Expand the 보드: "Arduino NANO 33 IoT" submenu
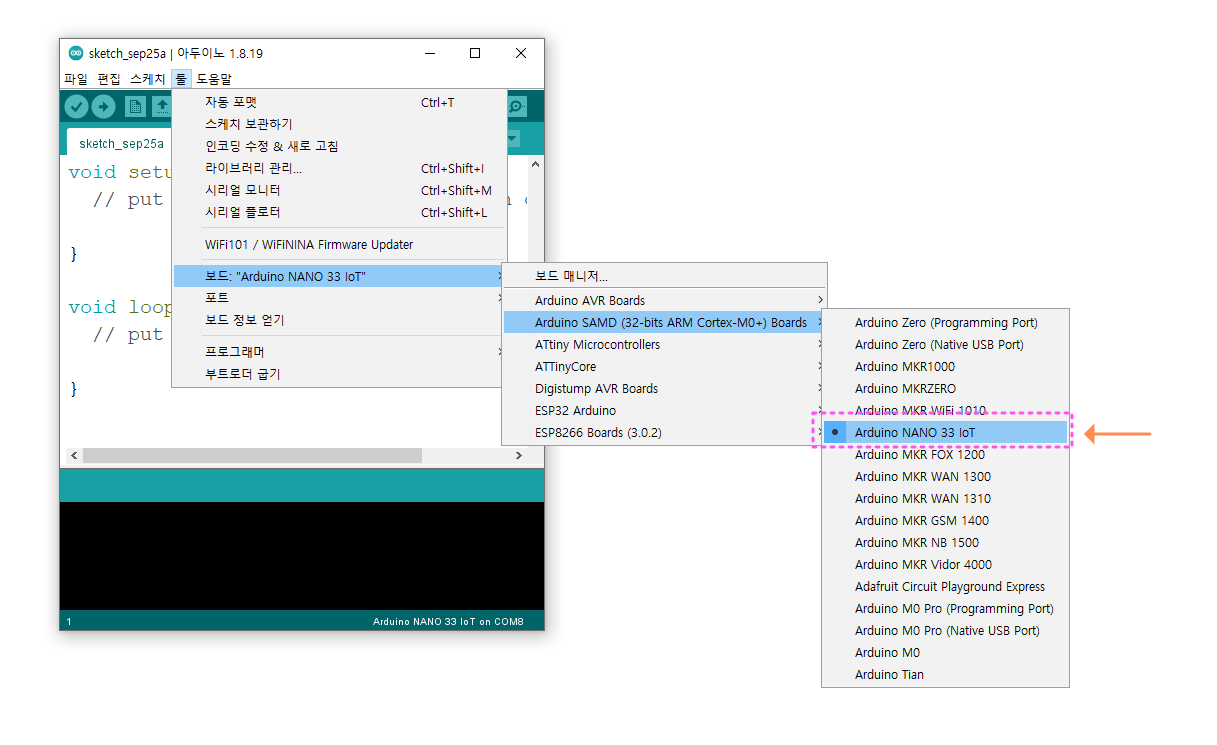The height and width of the screenshot is (745, 1217). click(x=340, y=276)
